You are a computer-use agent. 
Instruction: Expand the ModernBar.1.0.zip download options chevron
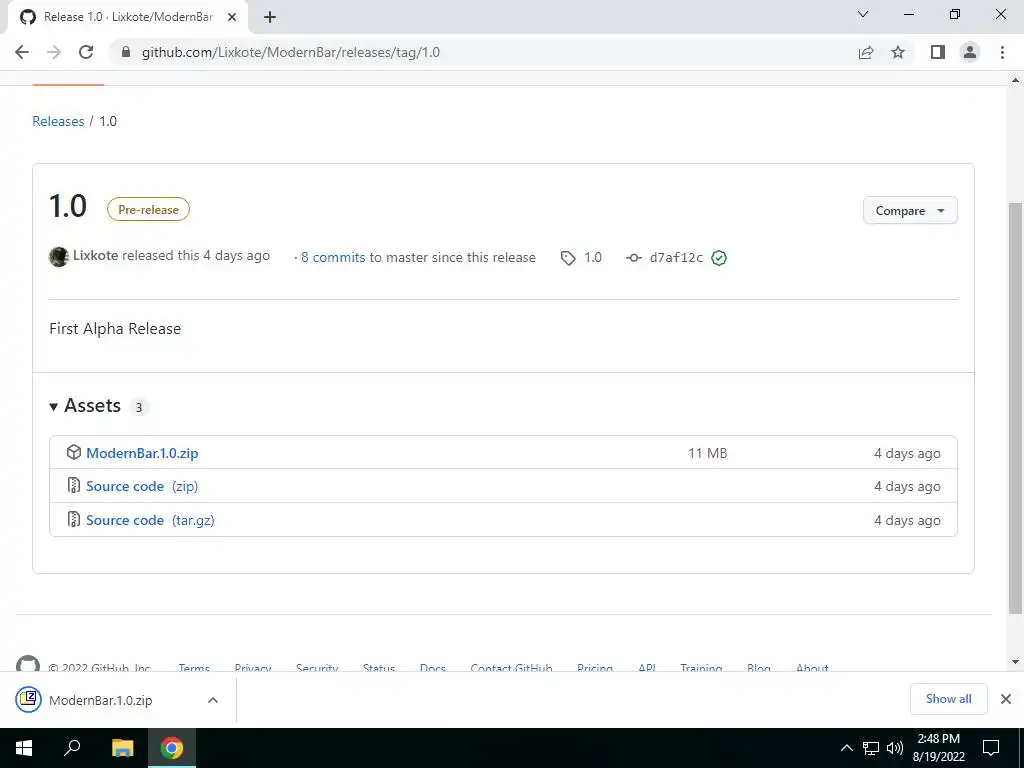[212, 700]
